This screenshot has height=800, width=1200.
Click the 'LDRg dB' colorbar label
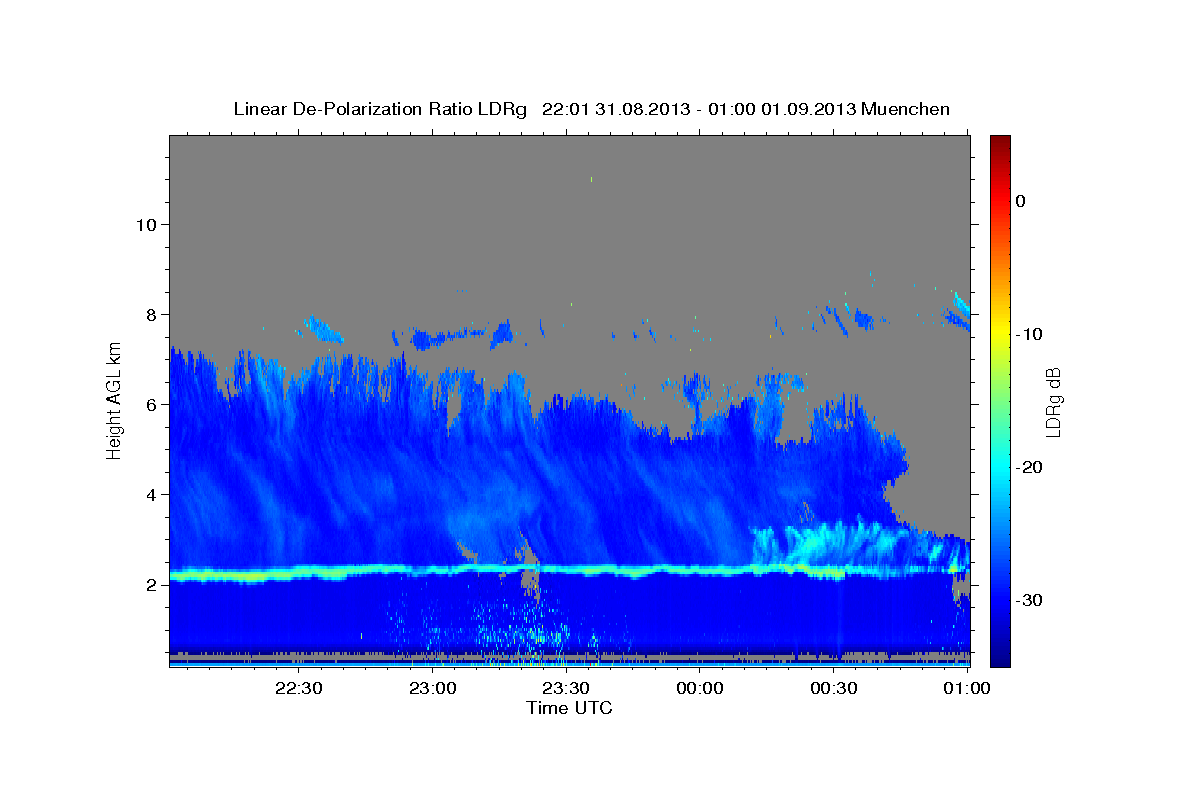click(x=1052, y=401)
